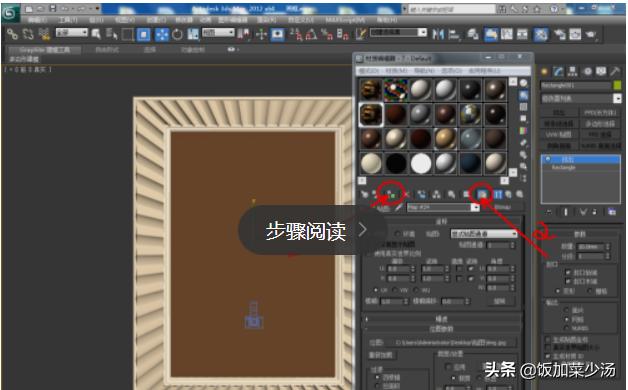The width and height of the screenshot is (628, 390).
Task: Open the Render Setup icon
Action: [560, 34]
